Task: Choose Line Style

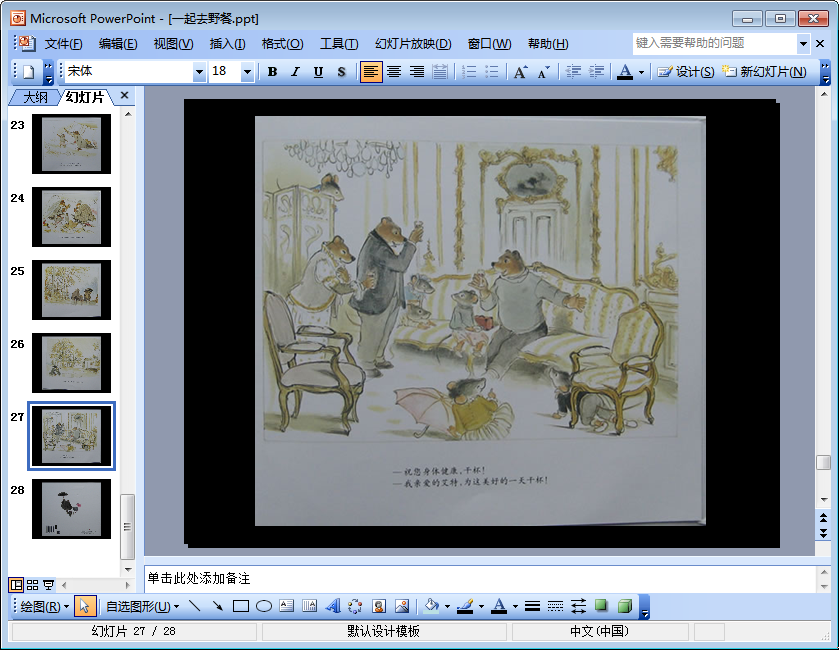Action: tap(532, 606)
